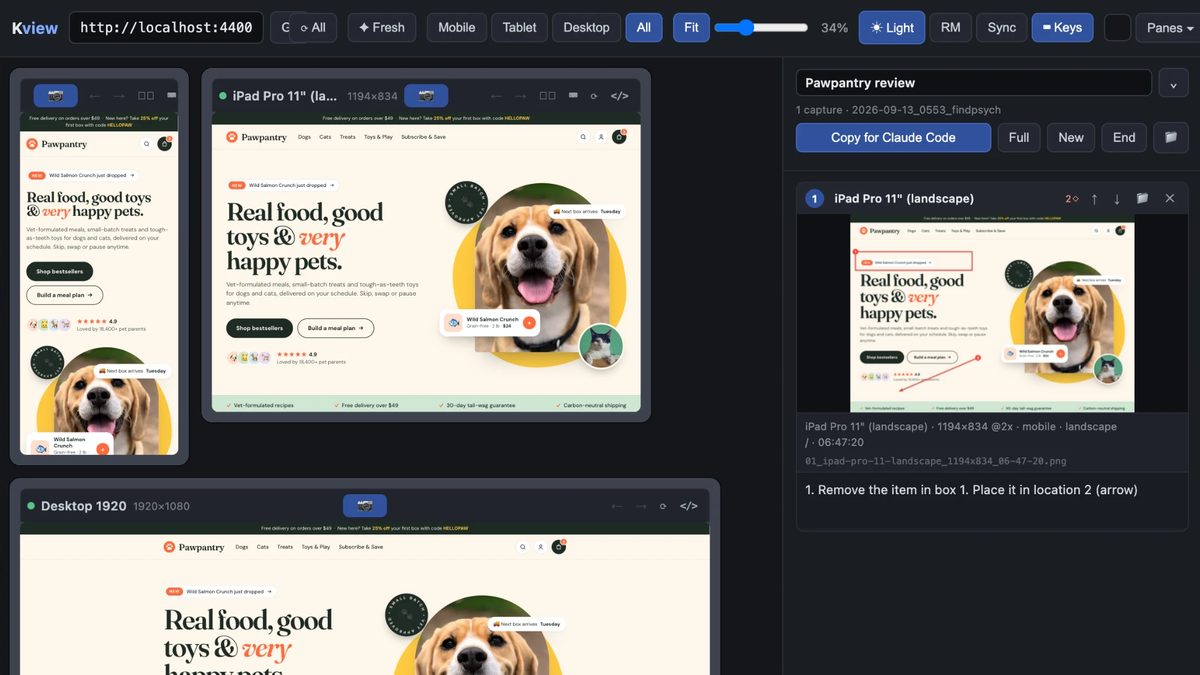Filter panes to Desktop devices
The image size is (1200, 675).
click(586, 27)
